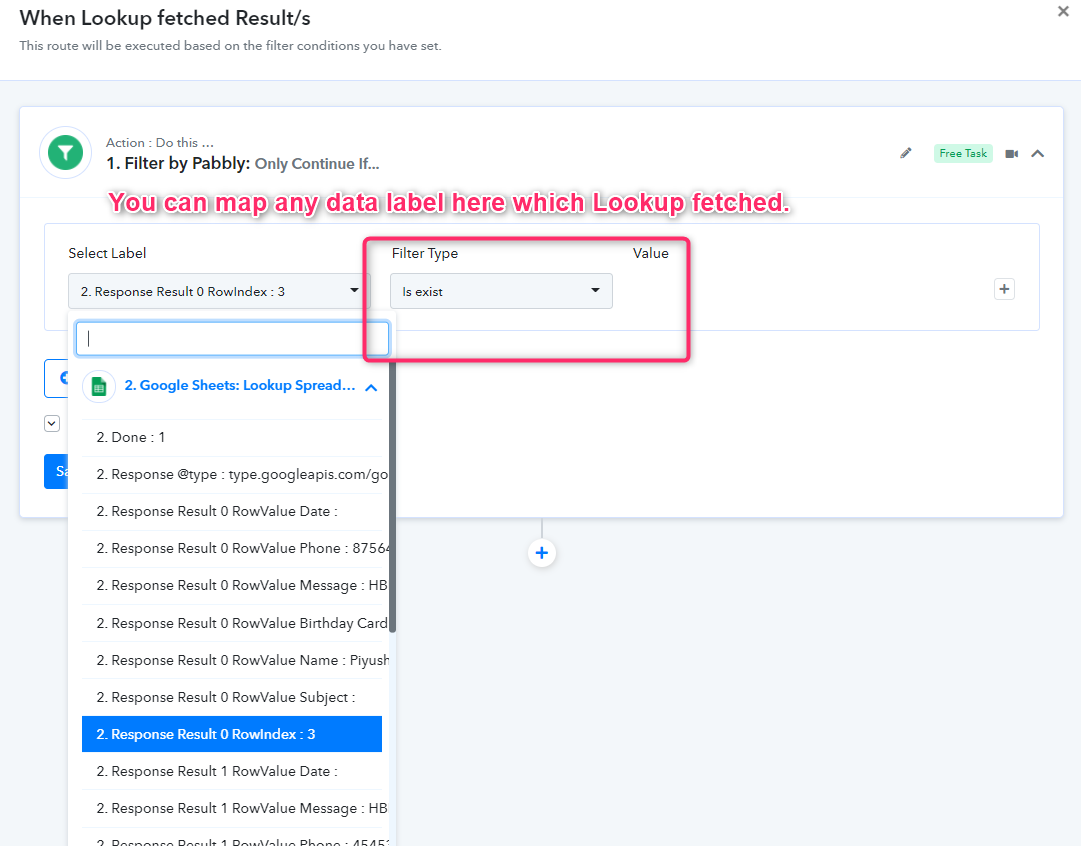Pick Response Result 0 RowIndex : 3
1081x846 pixels.
point(231,734)
